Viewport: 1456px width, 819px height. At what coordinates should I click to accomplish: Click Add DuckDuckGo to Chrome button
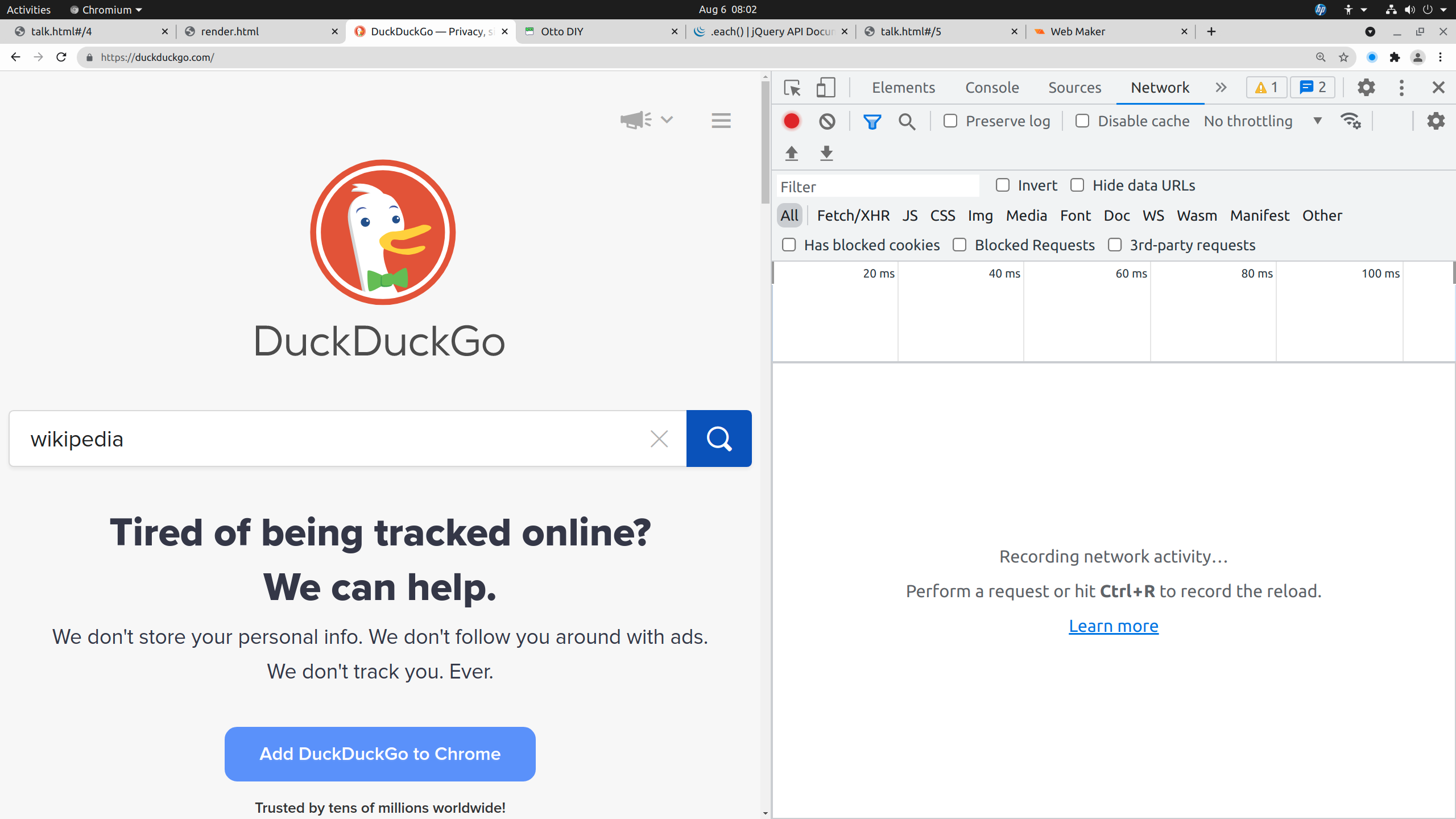coord(380,754)
